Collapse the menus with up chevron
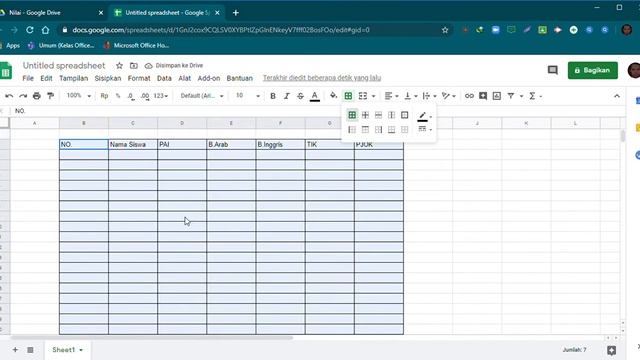The width and height of the screenshot is (640, 360). pos(617,96)
